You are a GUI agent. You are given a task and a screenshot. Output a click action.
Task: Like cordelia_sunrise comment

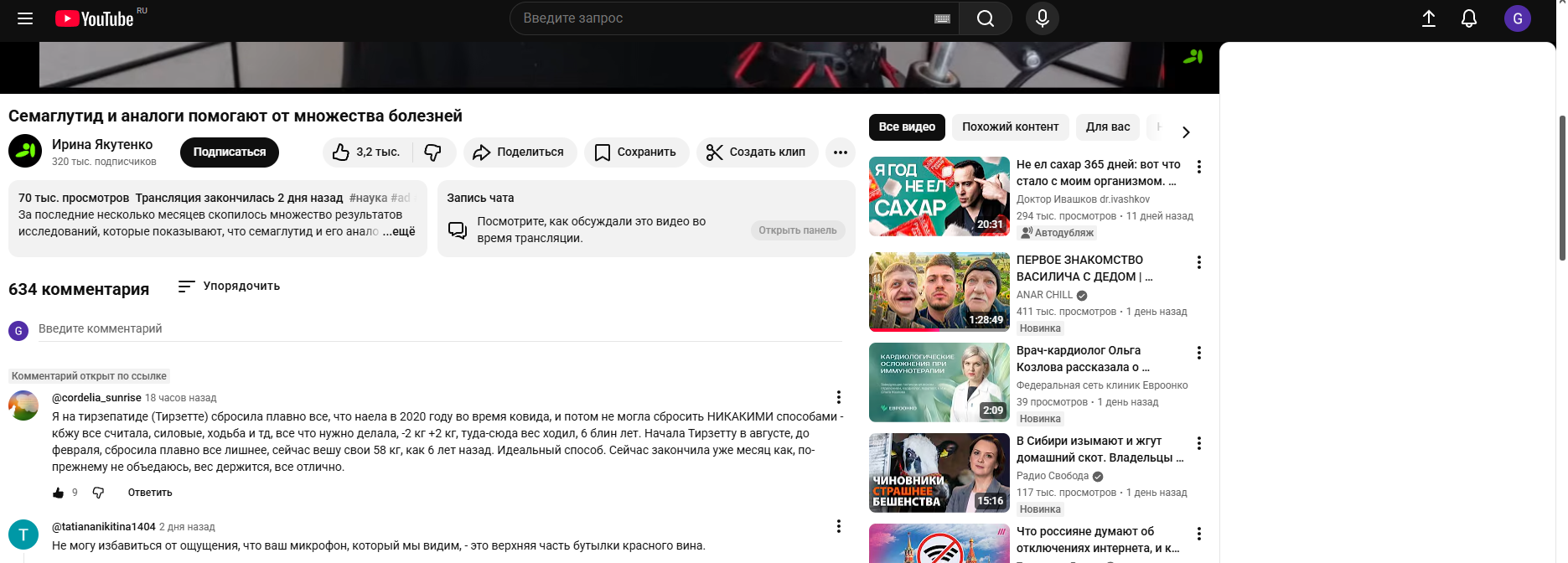click(x=58, y=493)
